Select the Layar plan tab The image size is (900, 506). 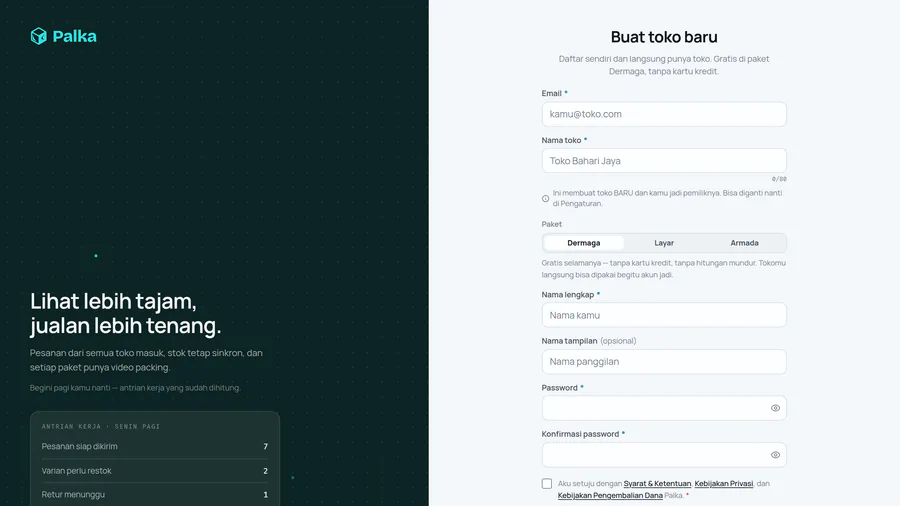[x=664, y=243]
